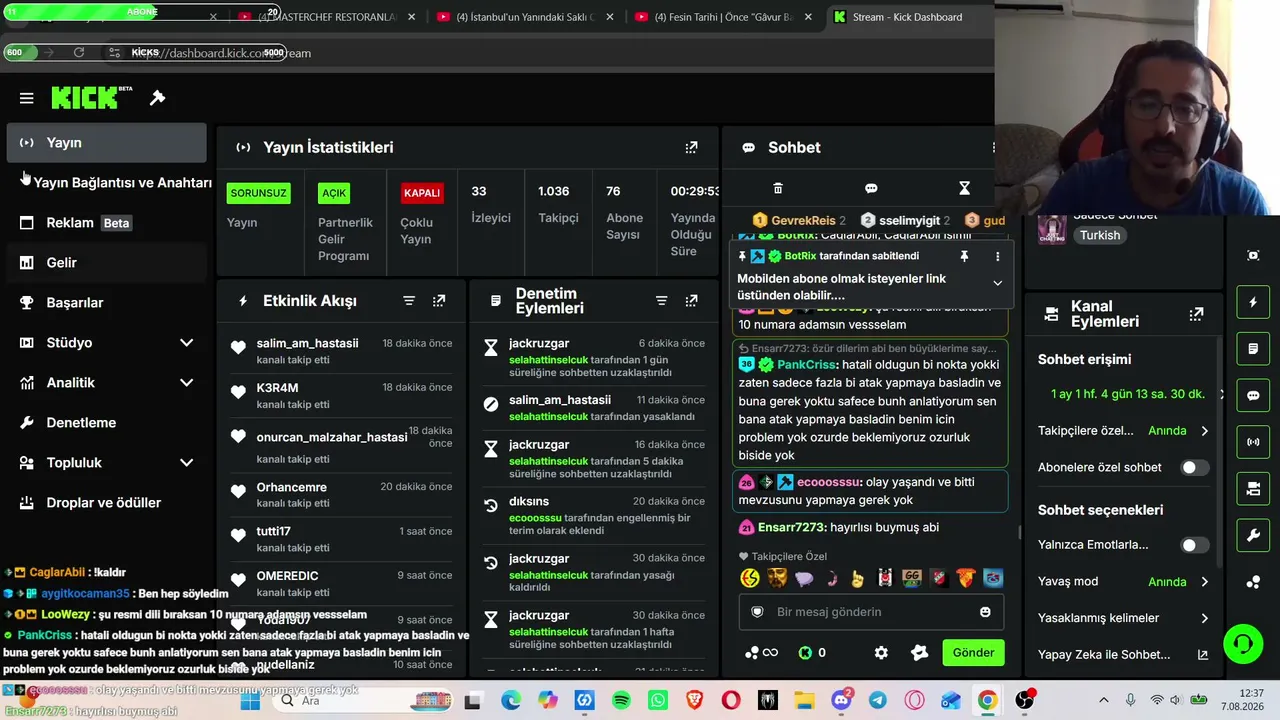Click the camera widget in the right sidebar
This screenshot has width=1280, height=720.
point(1253,488)
